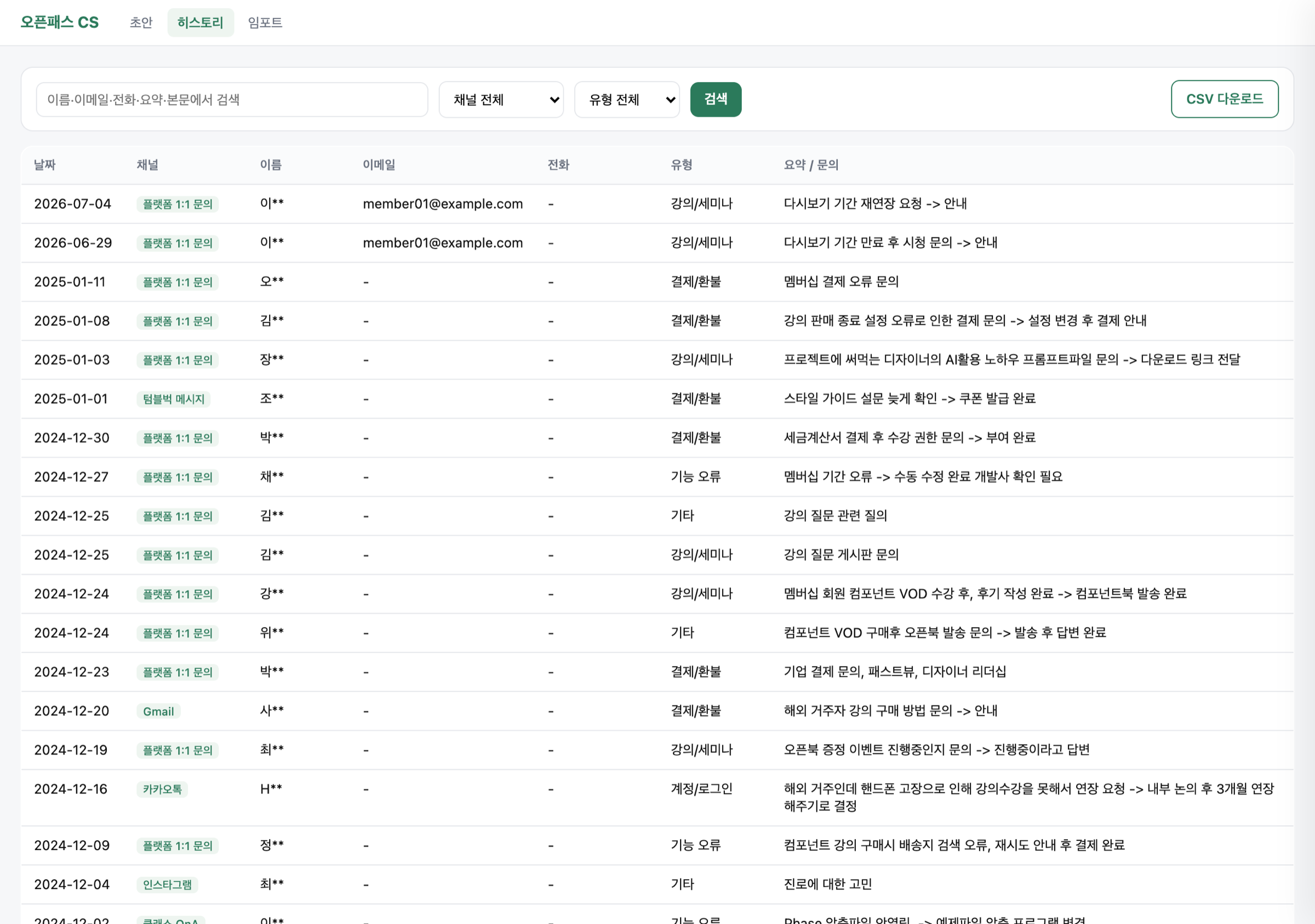This screenshot has height=924, width=1315.
Task: Open the 초안 tab
Action: 141,22
